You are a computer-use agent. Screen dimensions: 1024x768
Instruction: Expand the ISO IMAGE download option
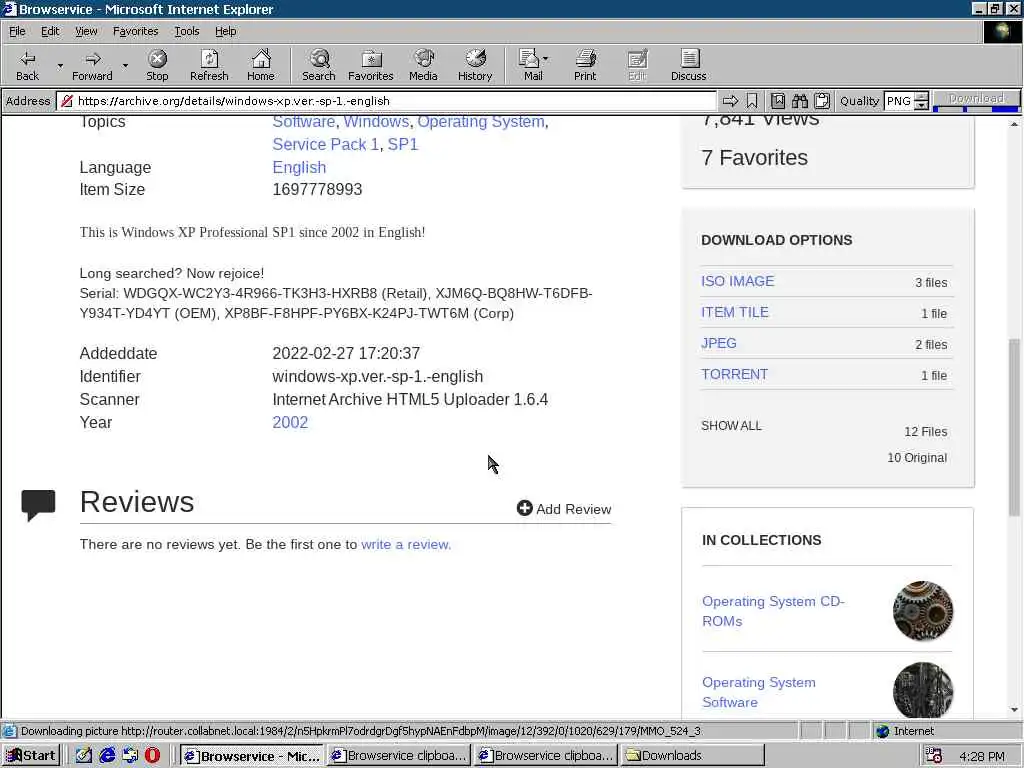(737, 281)
